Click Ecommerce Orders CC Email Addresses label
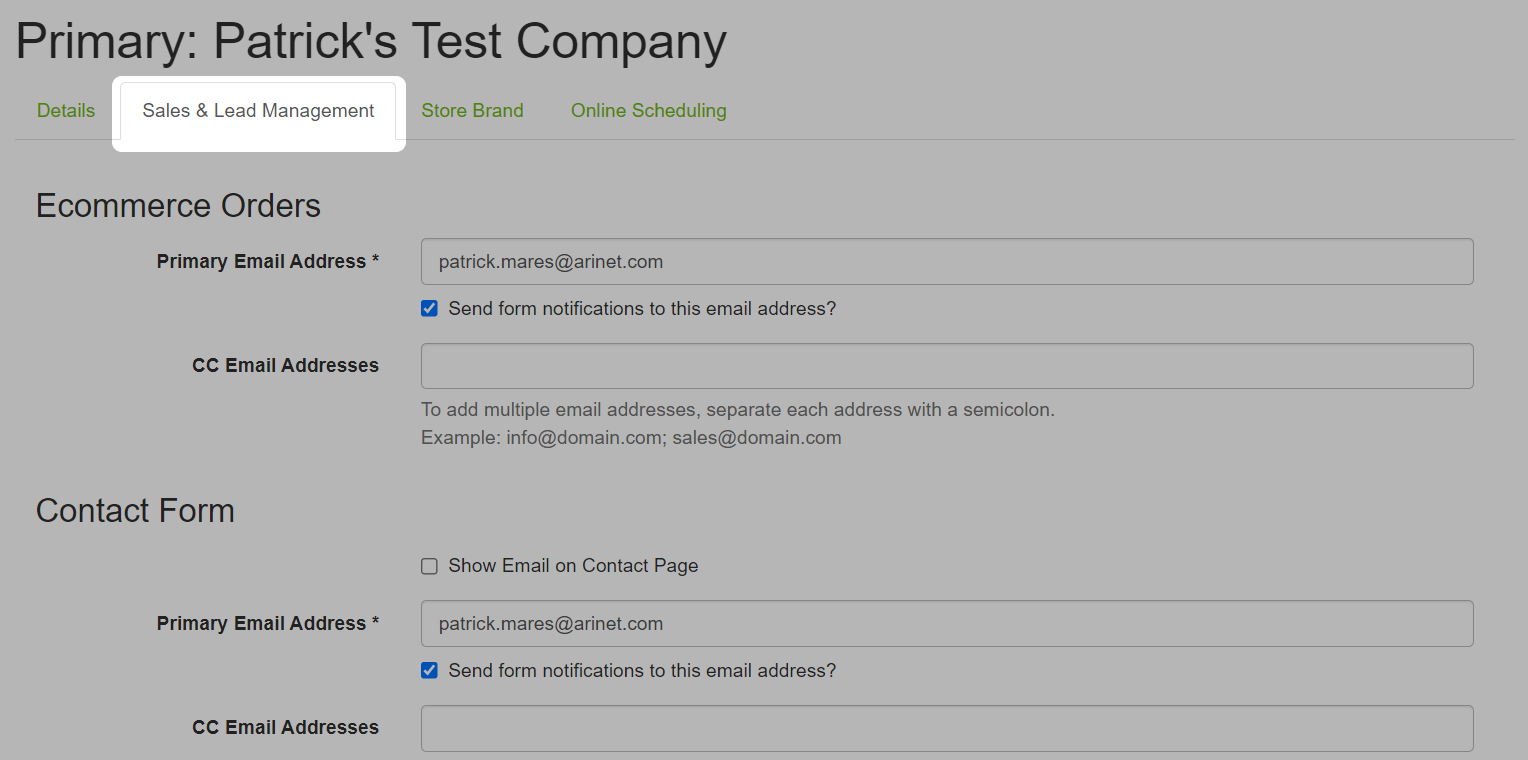 [x=285, y=365]
